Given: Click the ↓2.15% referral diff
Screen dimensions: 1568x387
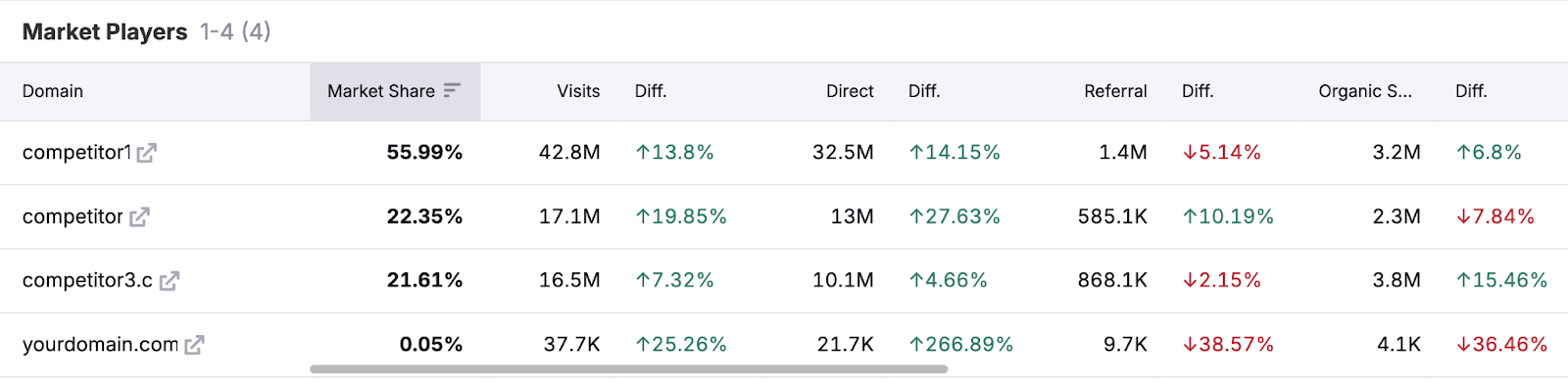Looking at the screenshot, I should [1221, 280].
